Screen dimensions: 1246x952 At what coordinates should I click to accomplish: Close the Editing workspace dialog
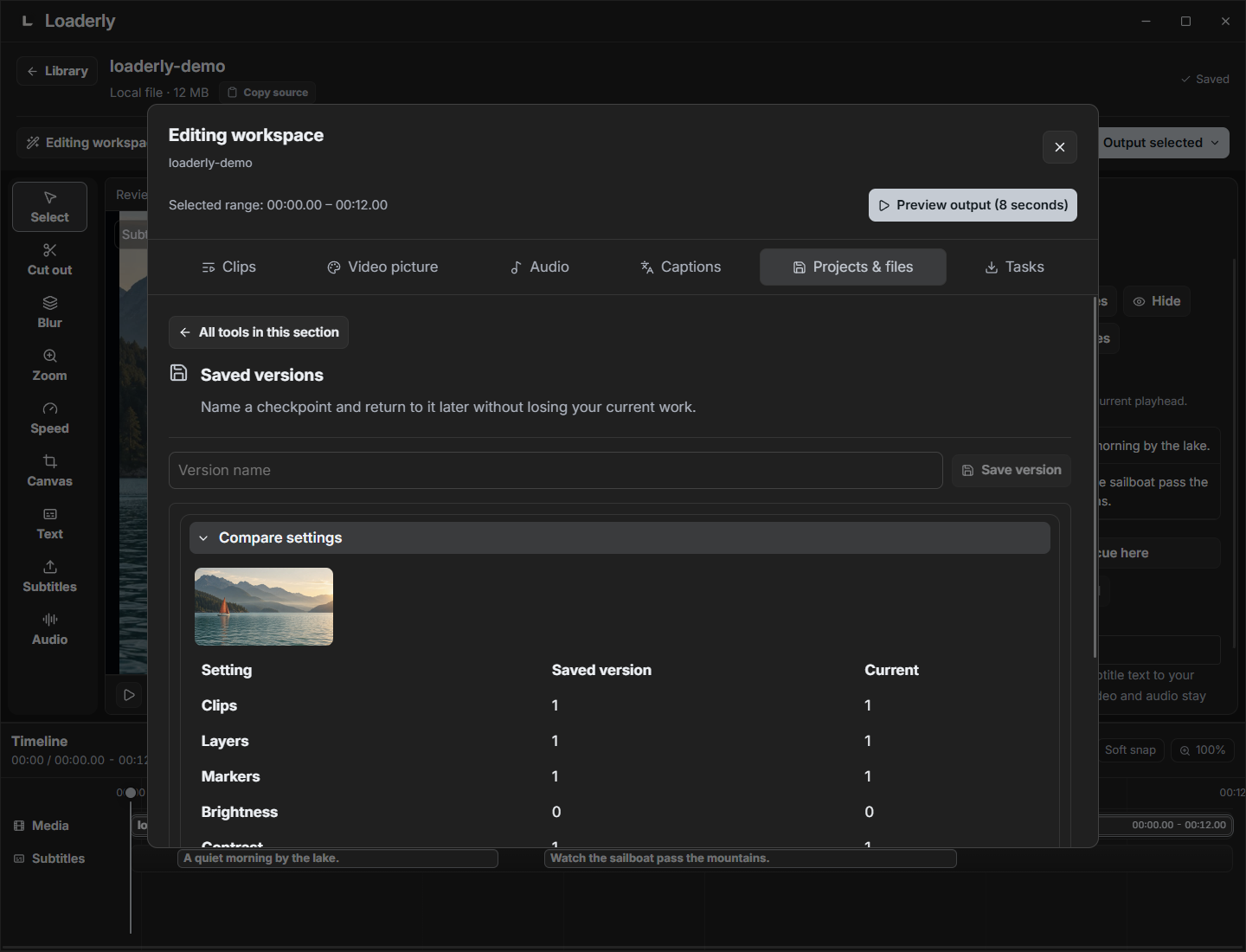1059,147
